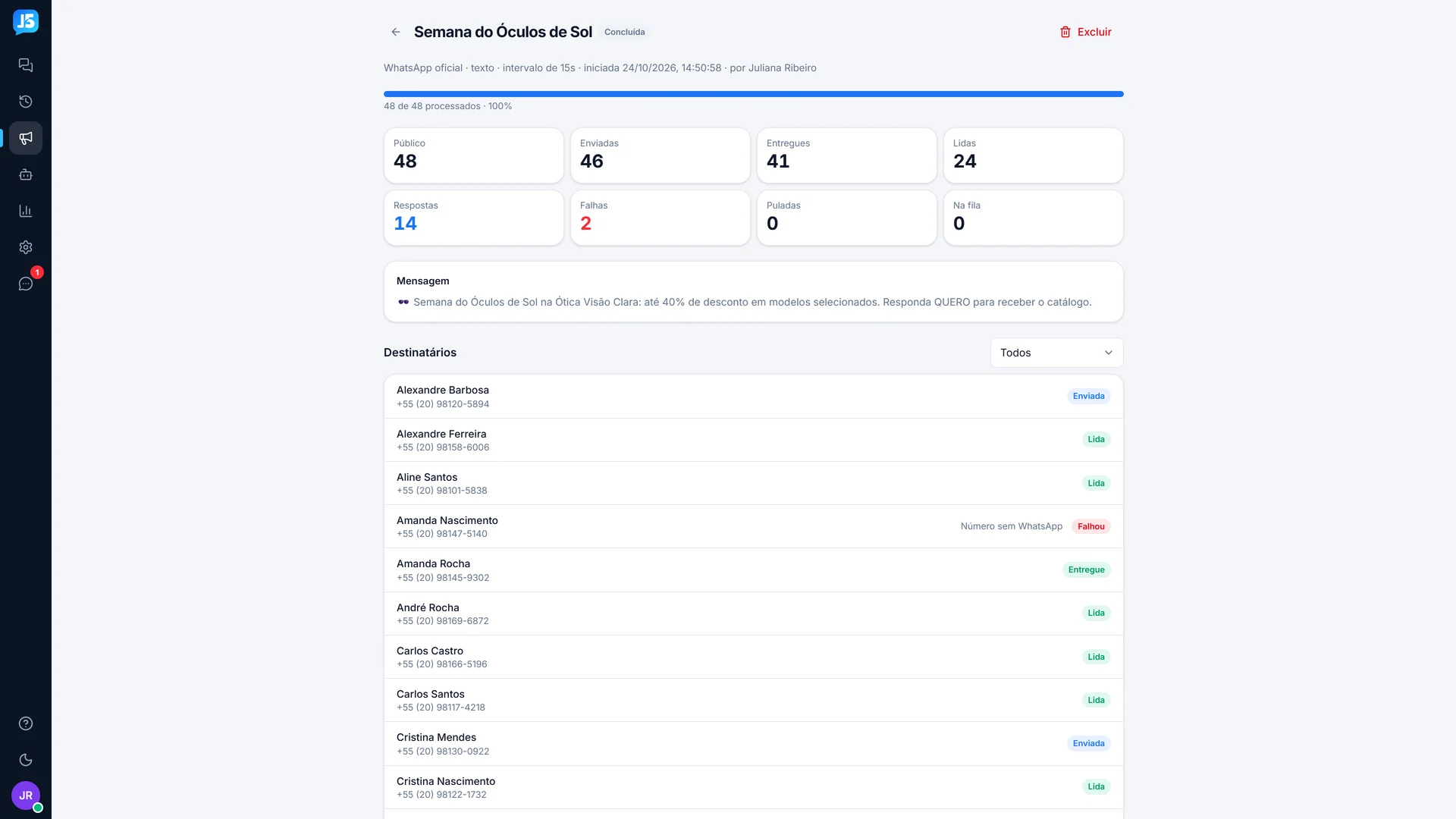This screenshot has height=819, width=1456.
Task: Open the Todos recipients filter dropdown
Action: click(x=1056, y=353)
